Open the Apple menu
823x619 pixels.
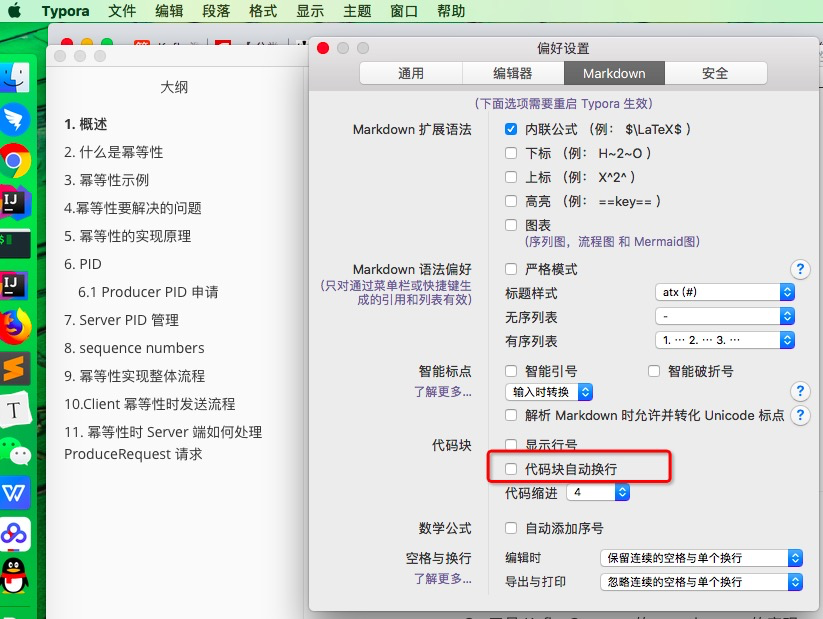click(15, 10)
